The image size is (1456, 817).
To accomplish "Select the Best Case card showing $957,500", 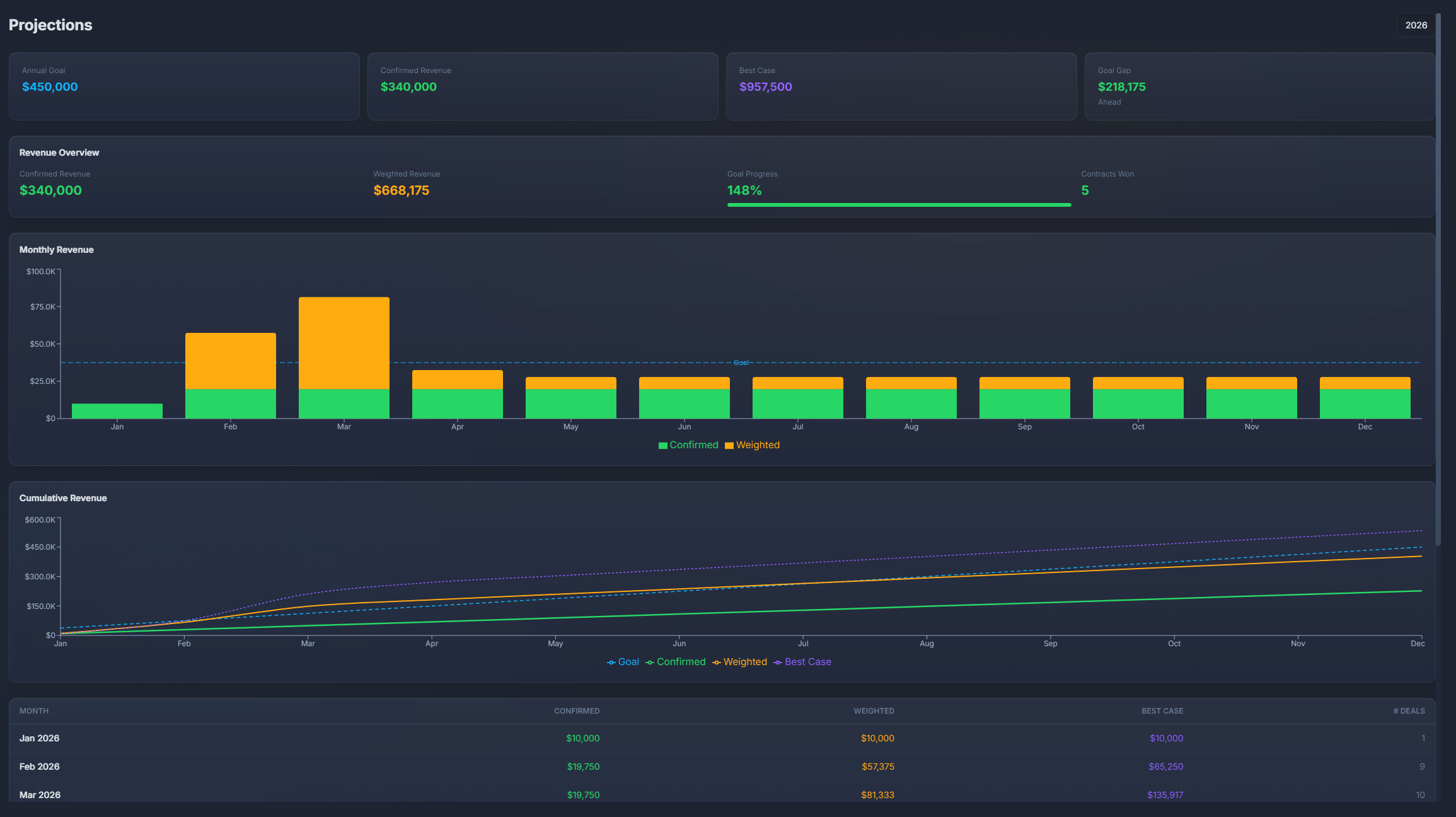I will (901, 86).
